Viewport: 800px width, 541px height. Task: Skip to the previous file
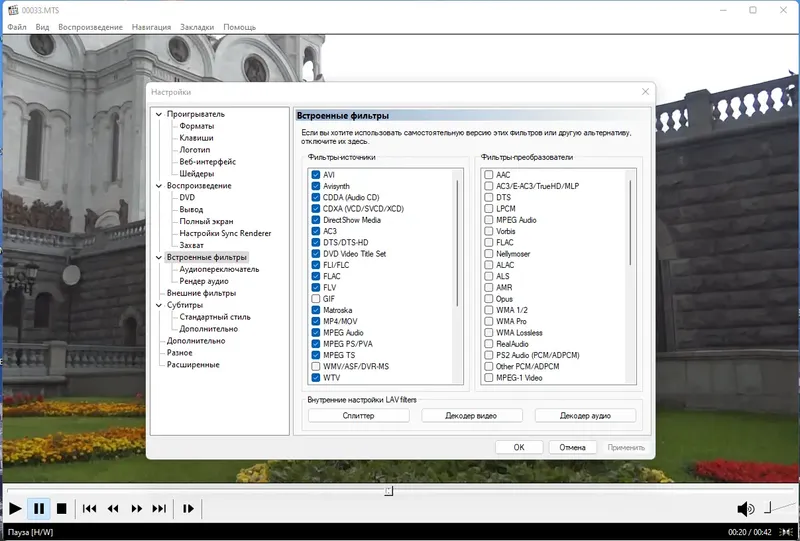pos(89,508)
